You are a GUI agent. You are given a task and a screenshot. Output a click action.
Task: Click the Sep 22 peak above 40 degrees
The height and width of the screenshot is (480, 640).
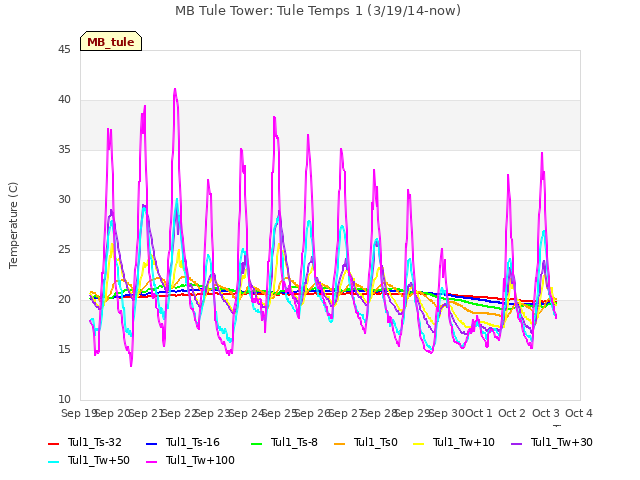click(x=175, y=90)
